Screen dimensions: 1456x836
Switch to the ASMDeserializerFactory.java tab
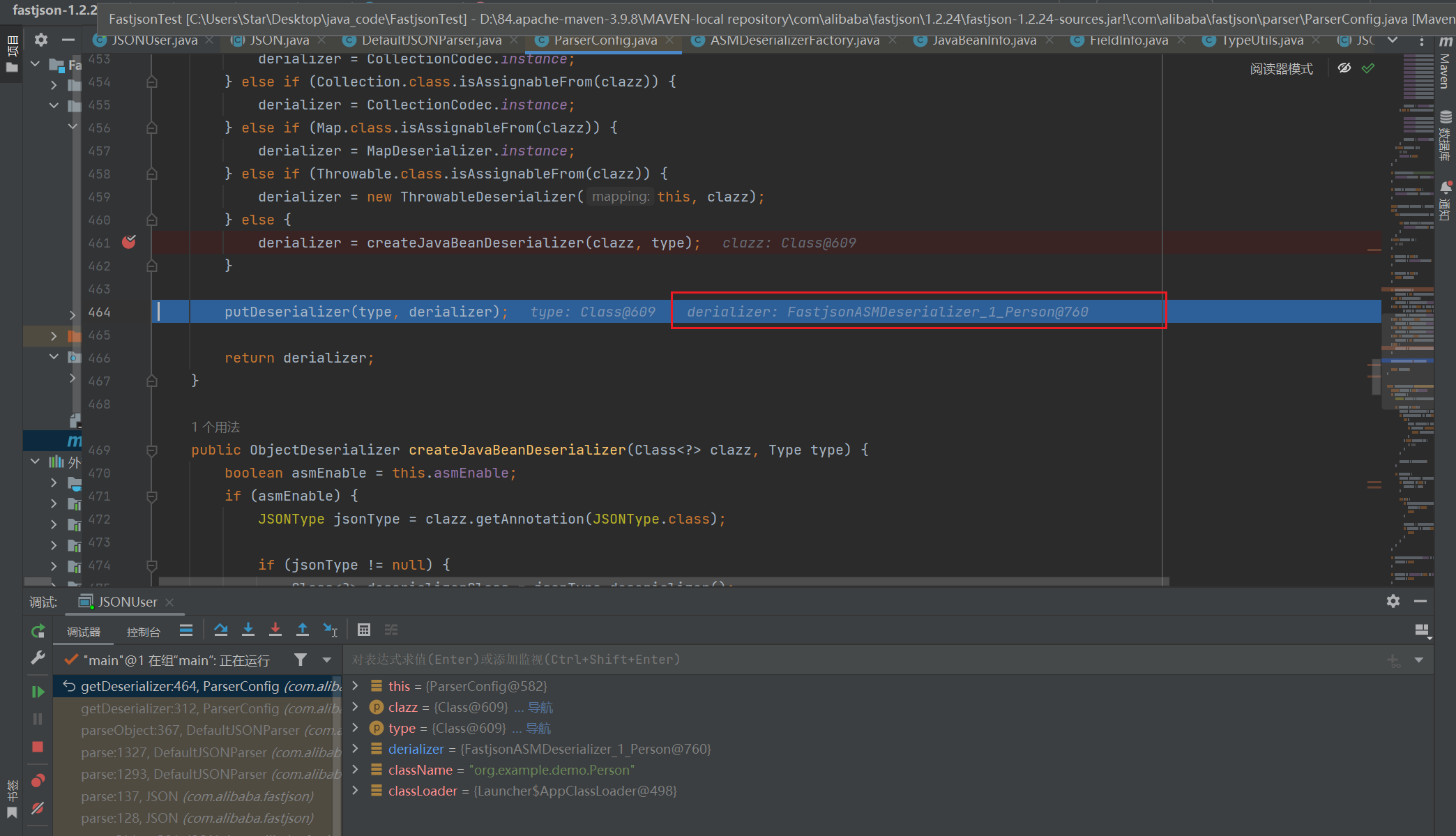794,40
